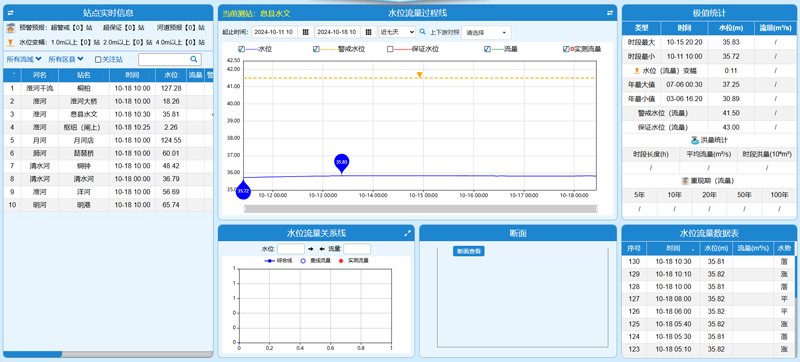Viewport: 800px width, 362px height.
Task: Toggle 综合线 legend in relation chart
Action: click(278, 261)
